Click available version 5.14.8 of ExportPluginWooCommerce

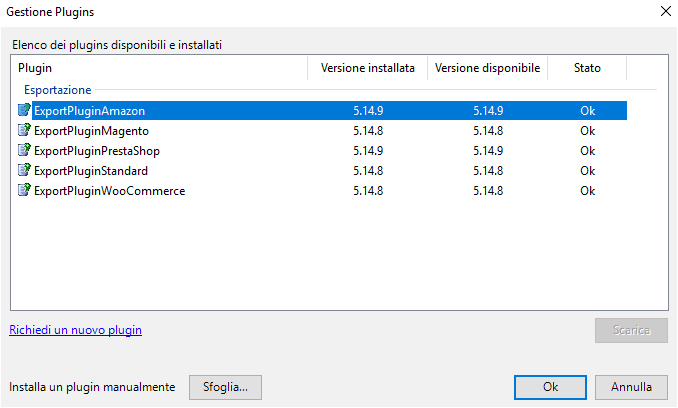pos(488,191)
